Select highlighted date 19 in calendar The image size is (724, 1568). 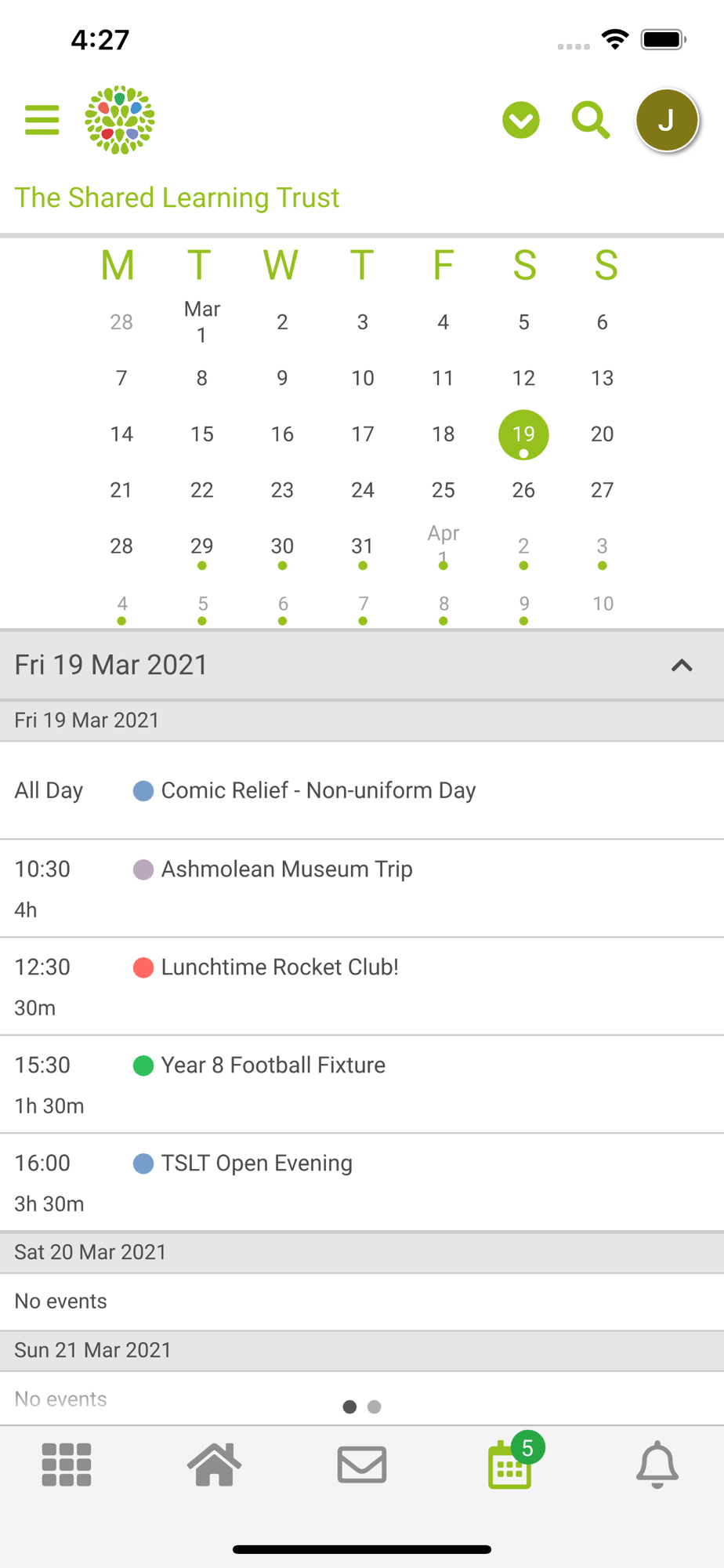523,434
